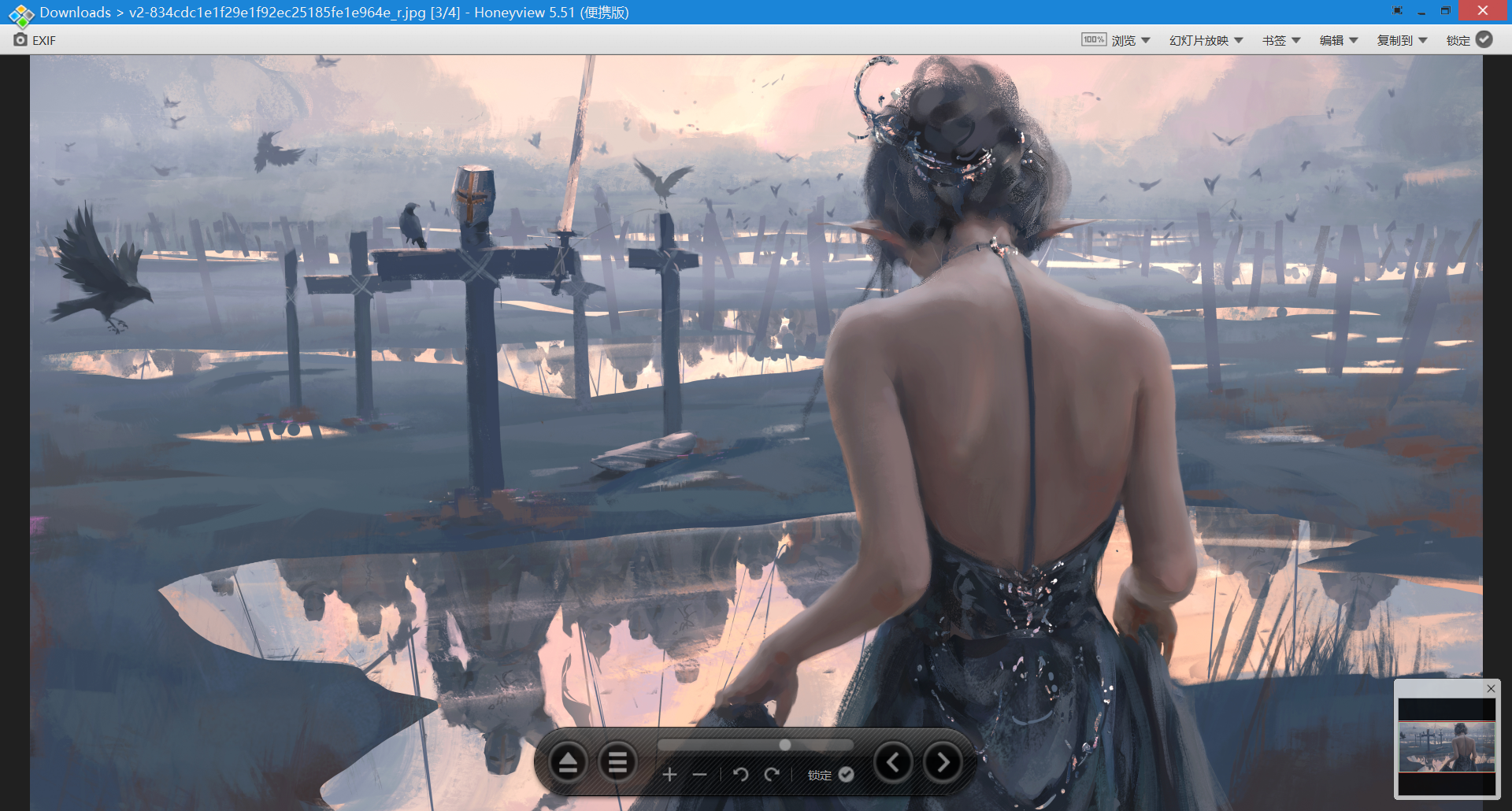Open the 书签 menu
The height and width of the screenshot is (811, 1512).
point(1273,40)
